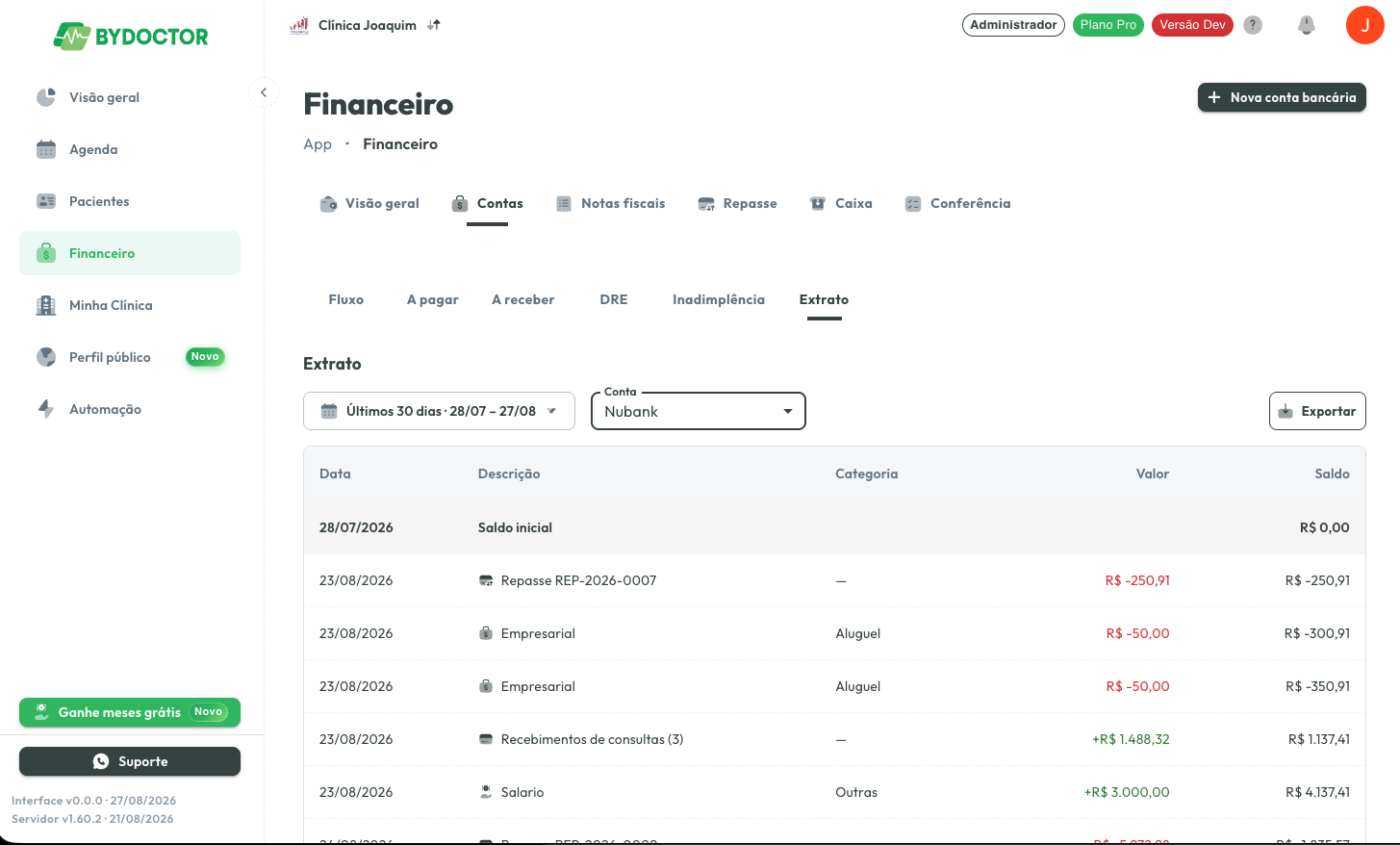Open Suporte WhatsApp button
This screenshot has width=1400, height=845.
130,761
